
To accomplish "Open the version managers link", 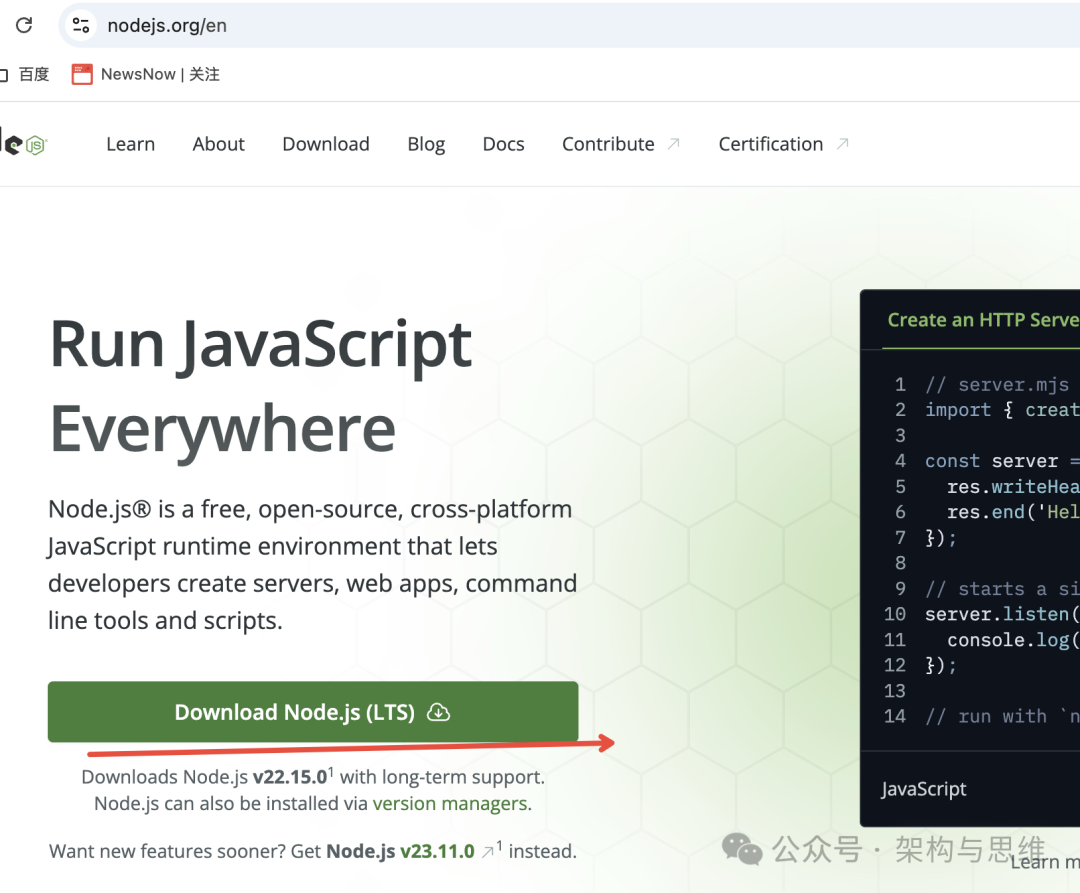I will [450, 803].
